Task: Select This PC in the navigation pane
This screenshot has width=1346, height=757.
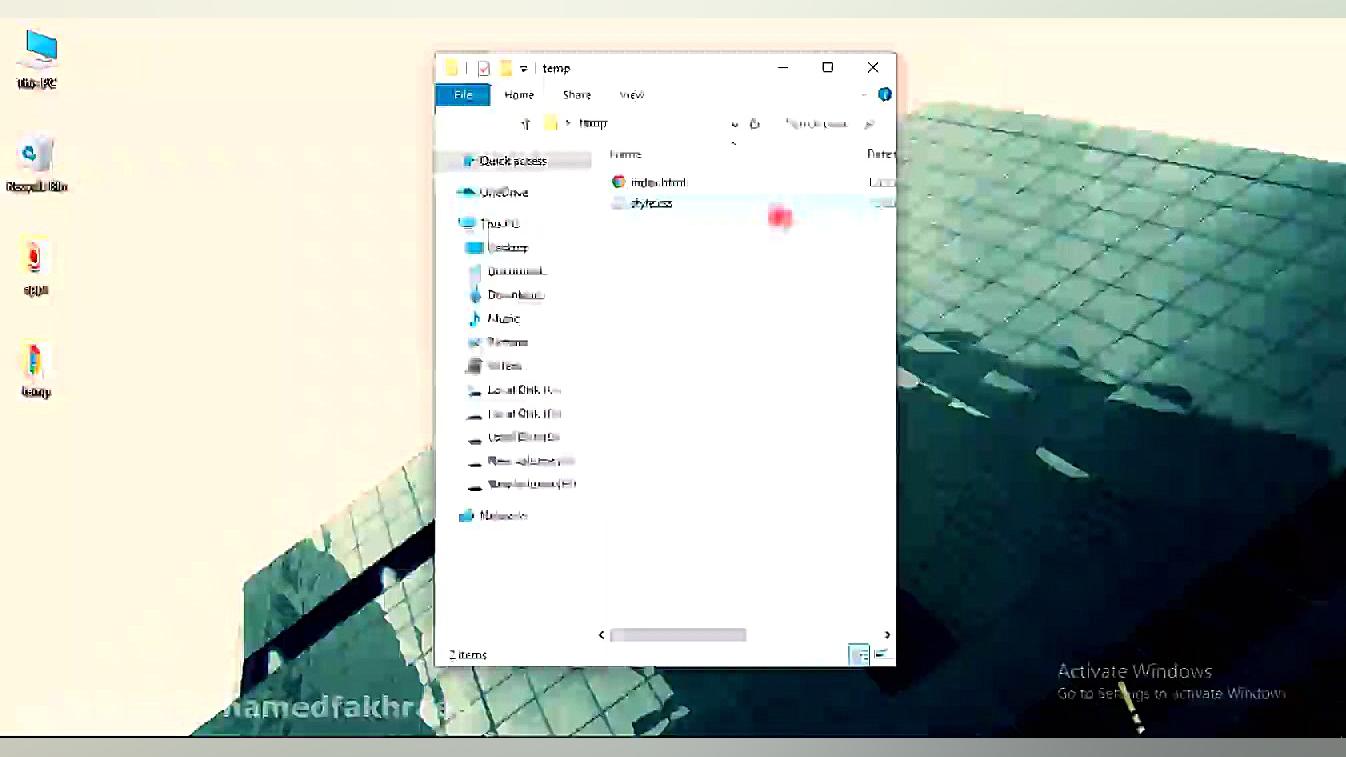Action: point(499,223)
